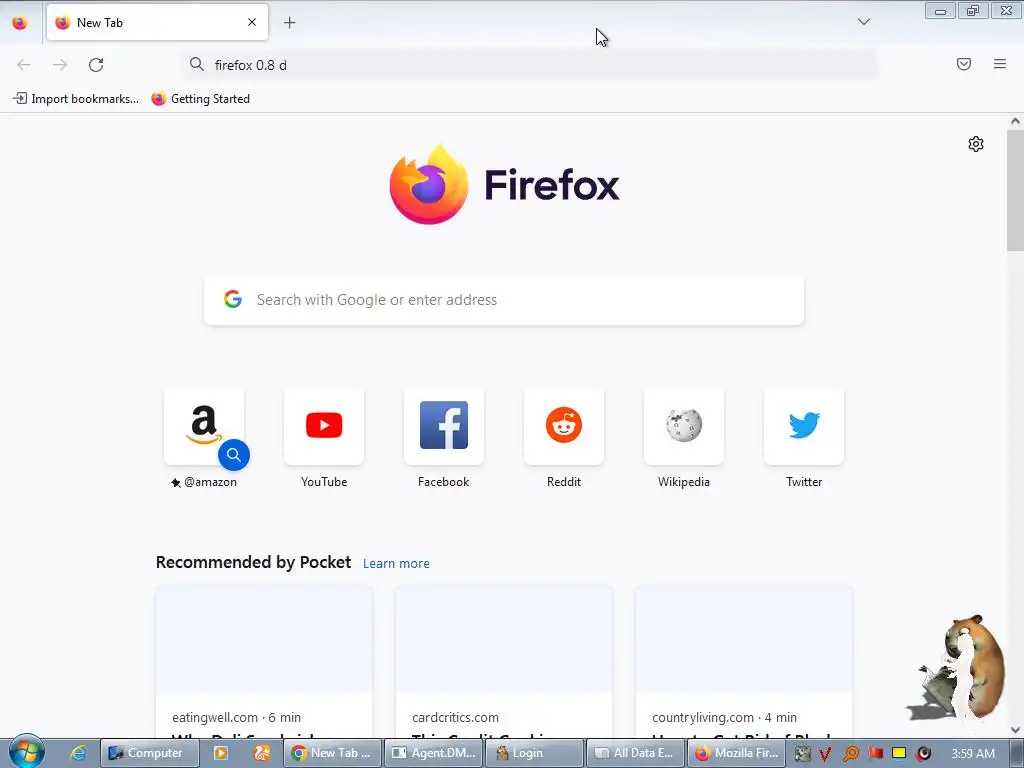
Task: Click the Learn more Pocket link
Action: point(396,563)
